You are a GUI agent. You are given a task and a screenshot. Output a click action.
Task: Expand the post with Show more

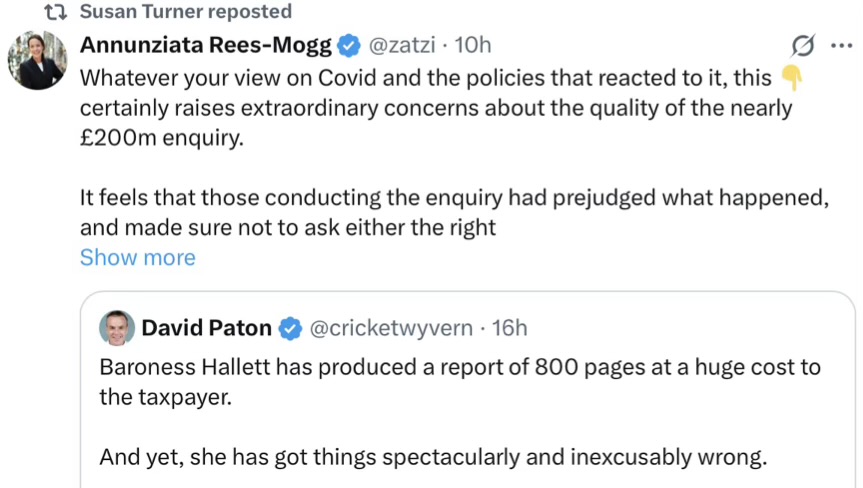(137, 257)
